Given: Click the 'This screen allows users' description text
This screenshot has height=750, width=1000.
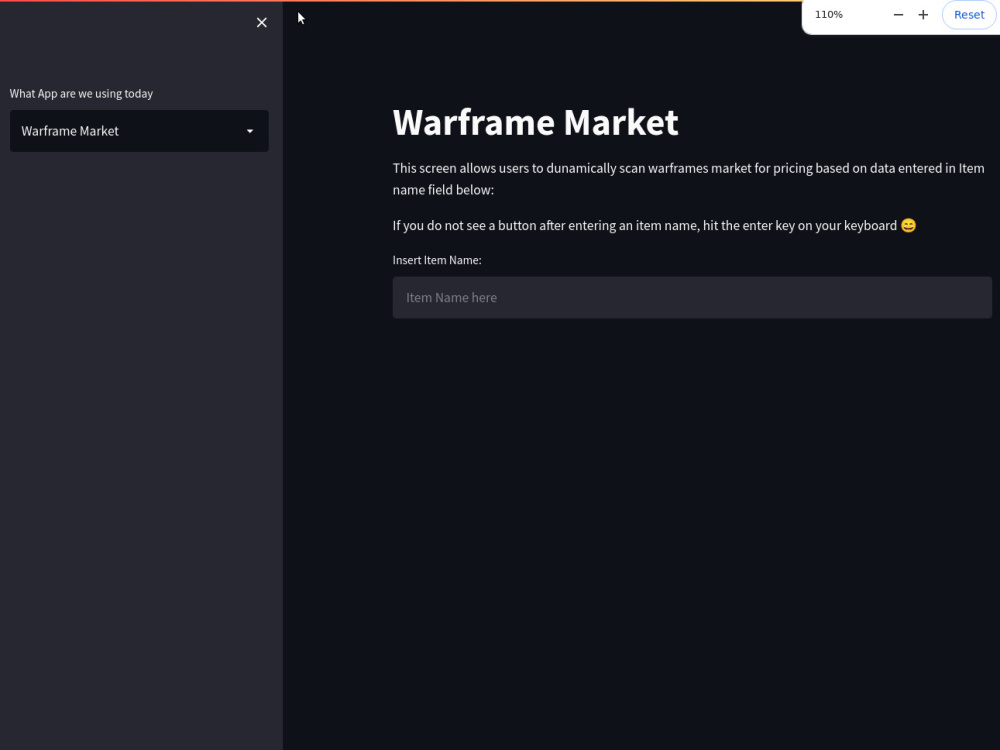Looking at the screenshot, I should 689,179.
